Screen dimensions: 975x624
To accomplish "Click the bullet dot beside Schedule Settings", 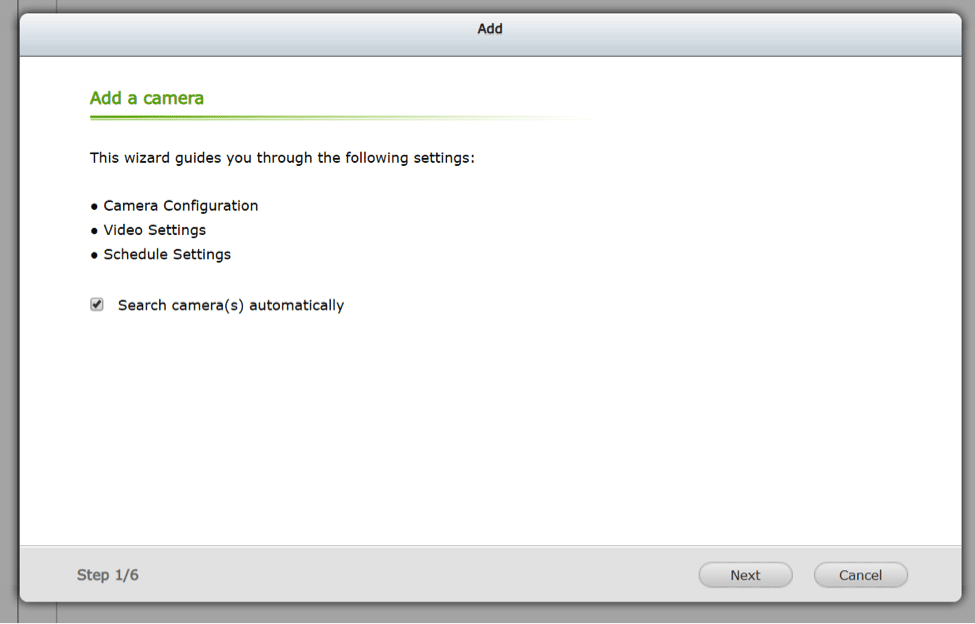I will click(95, 255).
